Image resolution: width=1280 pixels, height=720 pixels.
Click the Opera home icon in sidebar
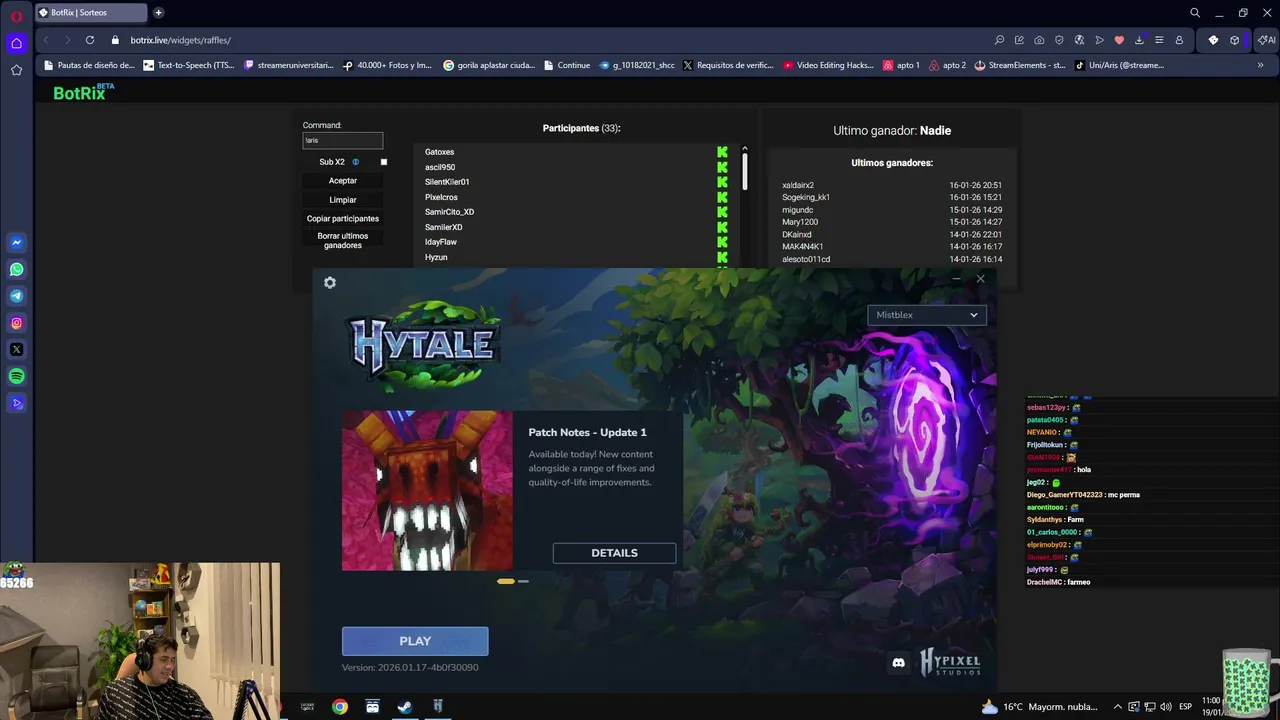(x=17, y=43)
